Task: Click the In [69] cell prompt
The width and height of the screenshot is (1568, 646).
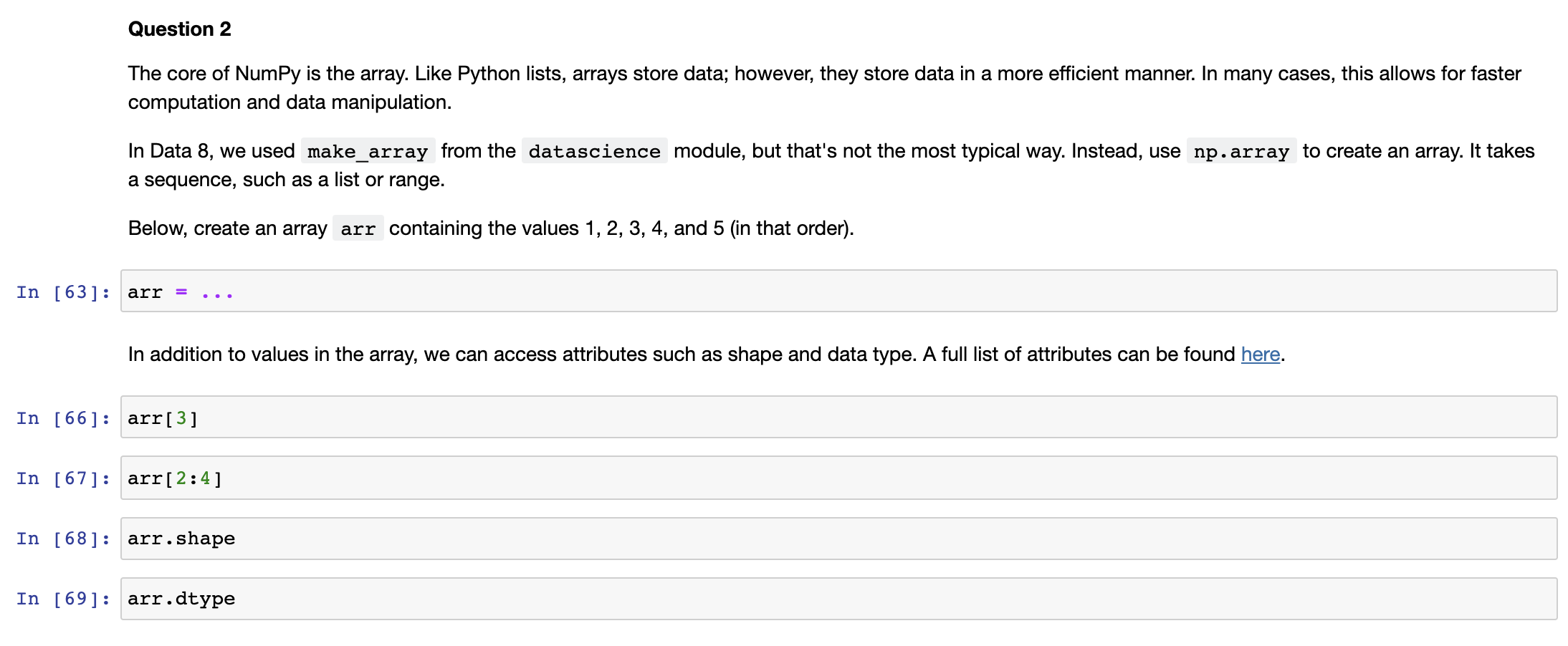Action: pyautogui.click(x=63, y=599)
